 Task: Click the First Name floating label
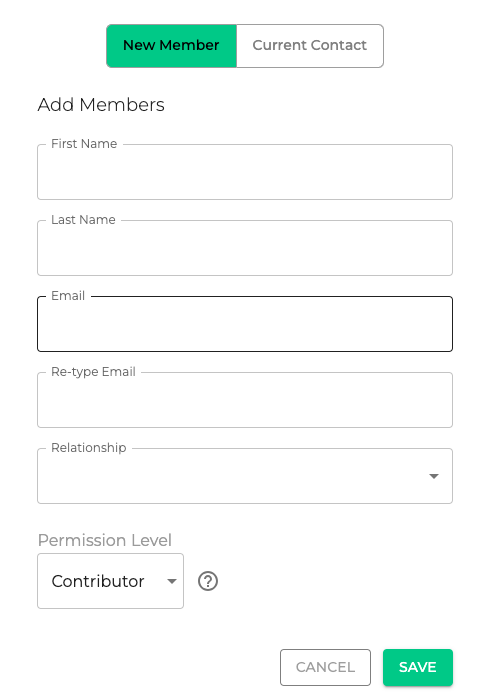84,144
